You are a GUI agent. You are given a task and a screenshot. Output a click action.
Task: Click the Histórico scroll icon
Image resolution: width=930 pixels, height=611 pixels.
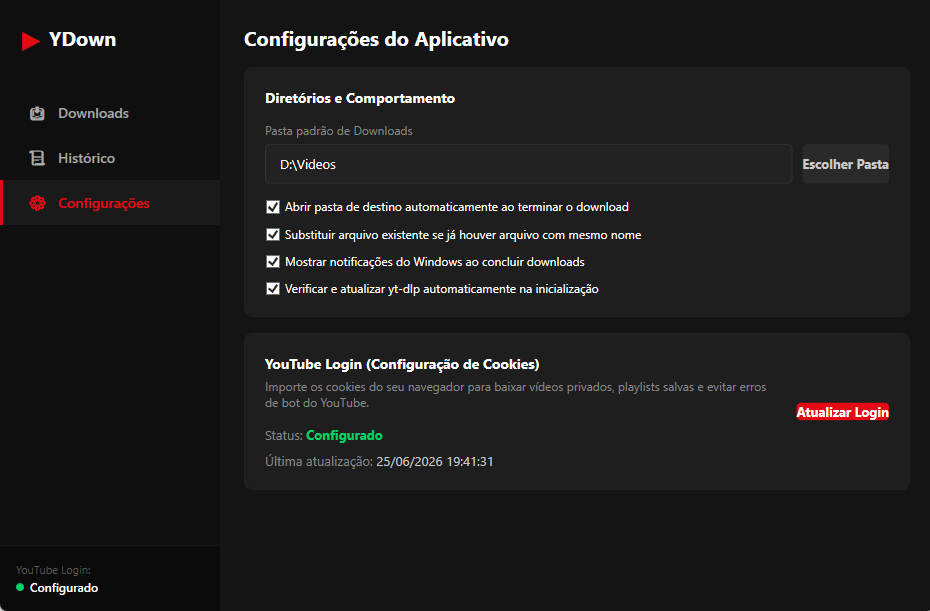click(37, 158)
